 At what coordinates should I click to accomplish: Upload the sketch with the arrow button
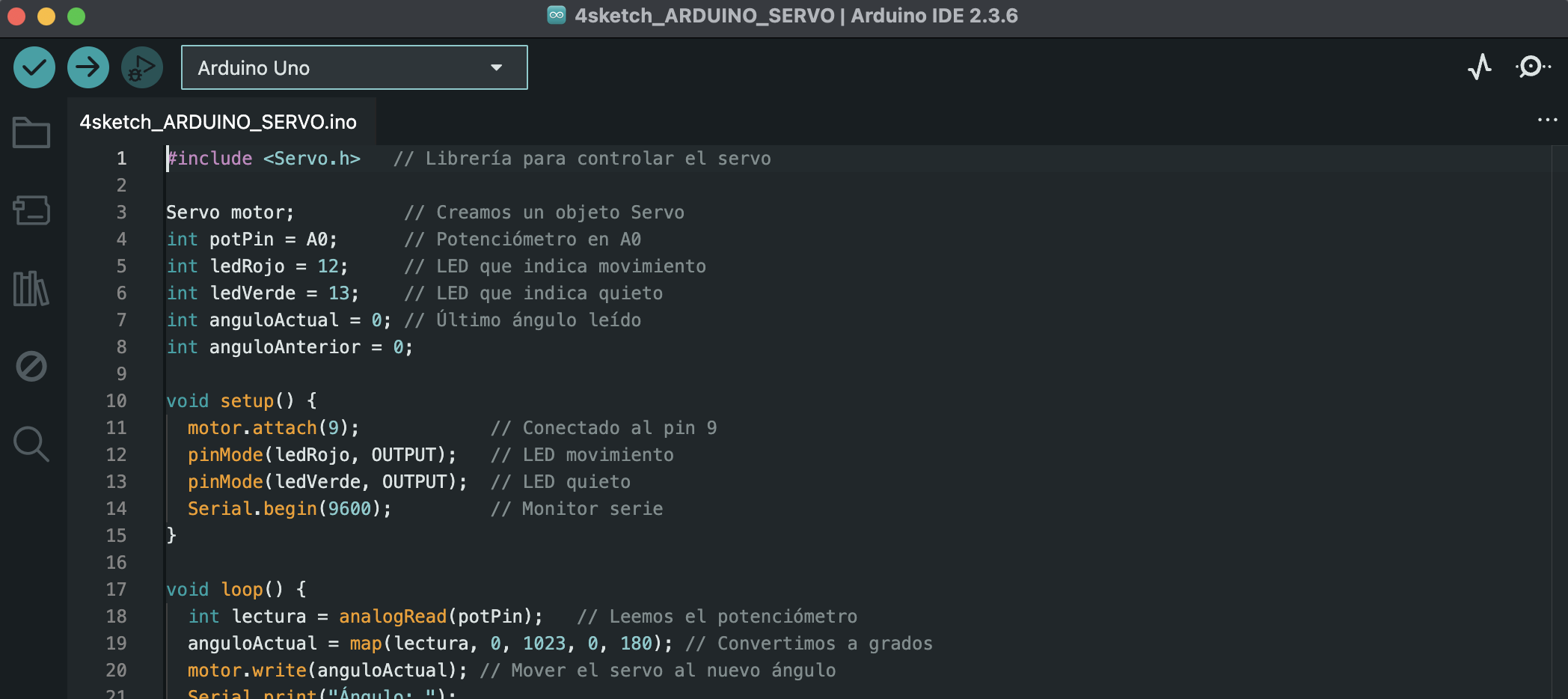(88, 67)
